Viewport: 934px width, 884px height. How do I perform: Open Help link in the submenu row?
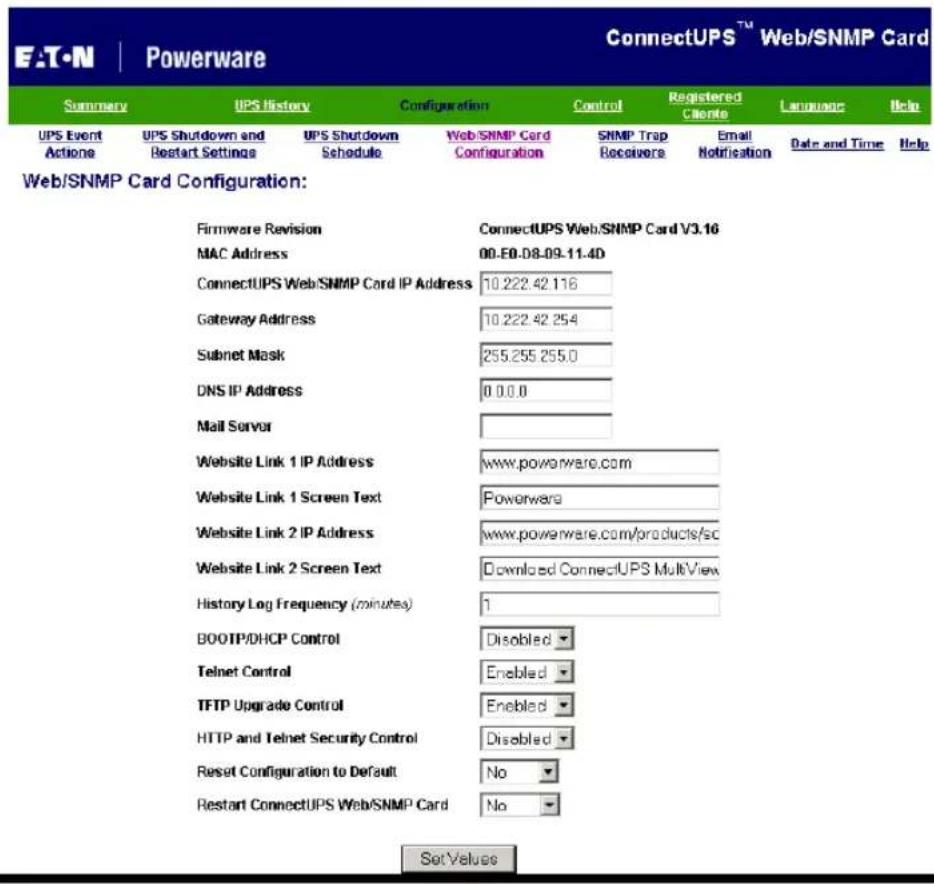[914, 144]
